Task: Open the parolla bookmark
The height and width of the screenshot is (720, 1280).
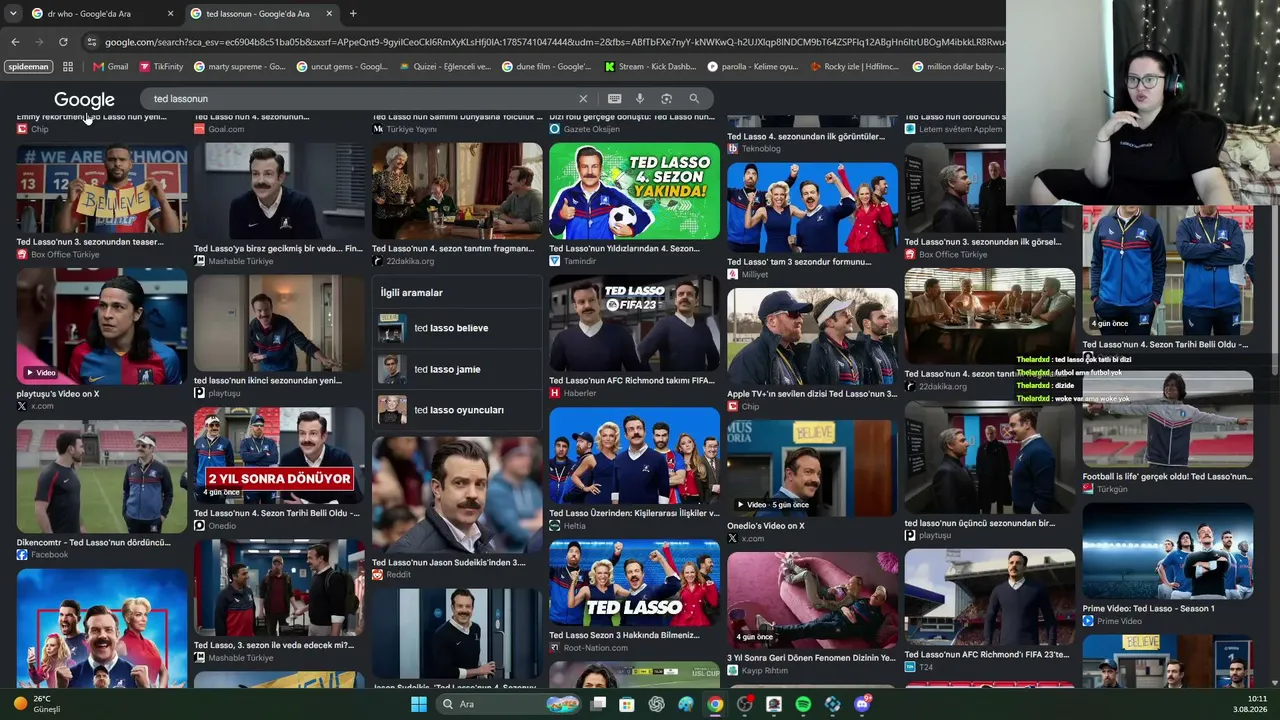Action: click(x=753, y=67)
